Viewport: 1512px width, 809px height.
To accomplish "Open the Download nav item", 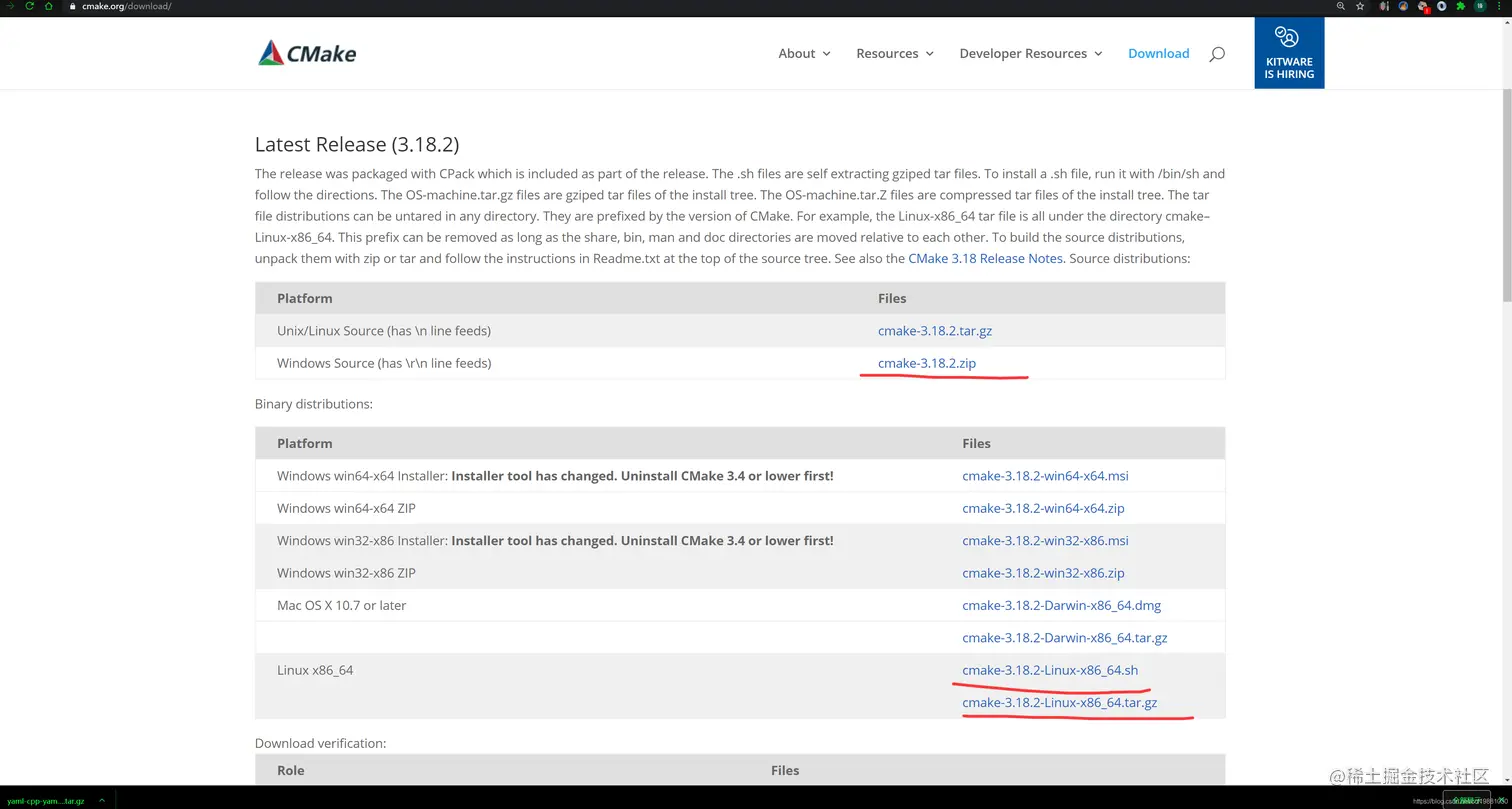I will (x=1158, y=53).
